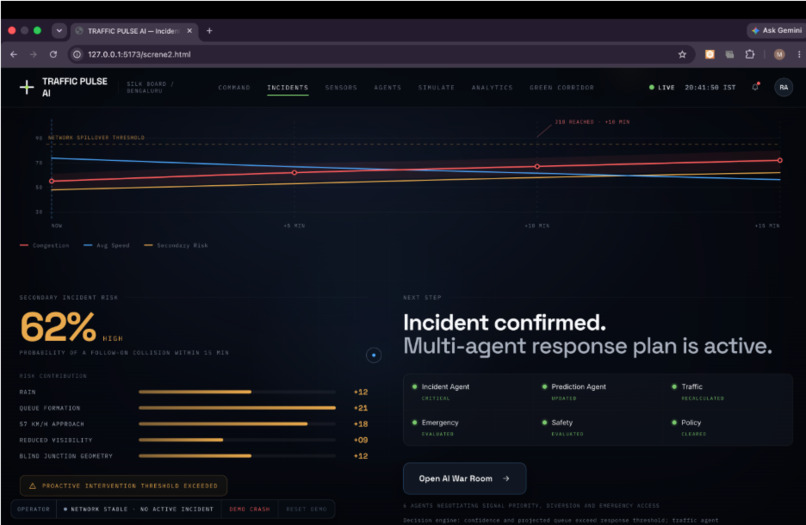The width and height of the screenshot is (806, 525).
Task: Switch to the COMMAND nav tab
Action: click(x=234, y=87)
